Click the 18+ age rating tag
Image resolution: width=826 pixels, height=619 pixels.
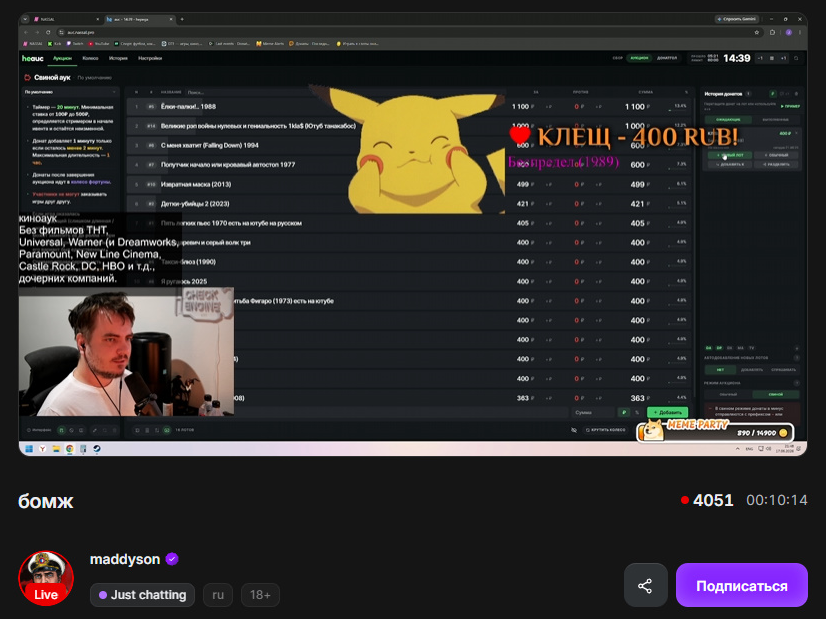[260, 595]
